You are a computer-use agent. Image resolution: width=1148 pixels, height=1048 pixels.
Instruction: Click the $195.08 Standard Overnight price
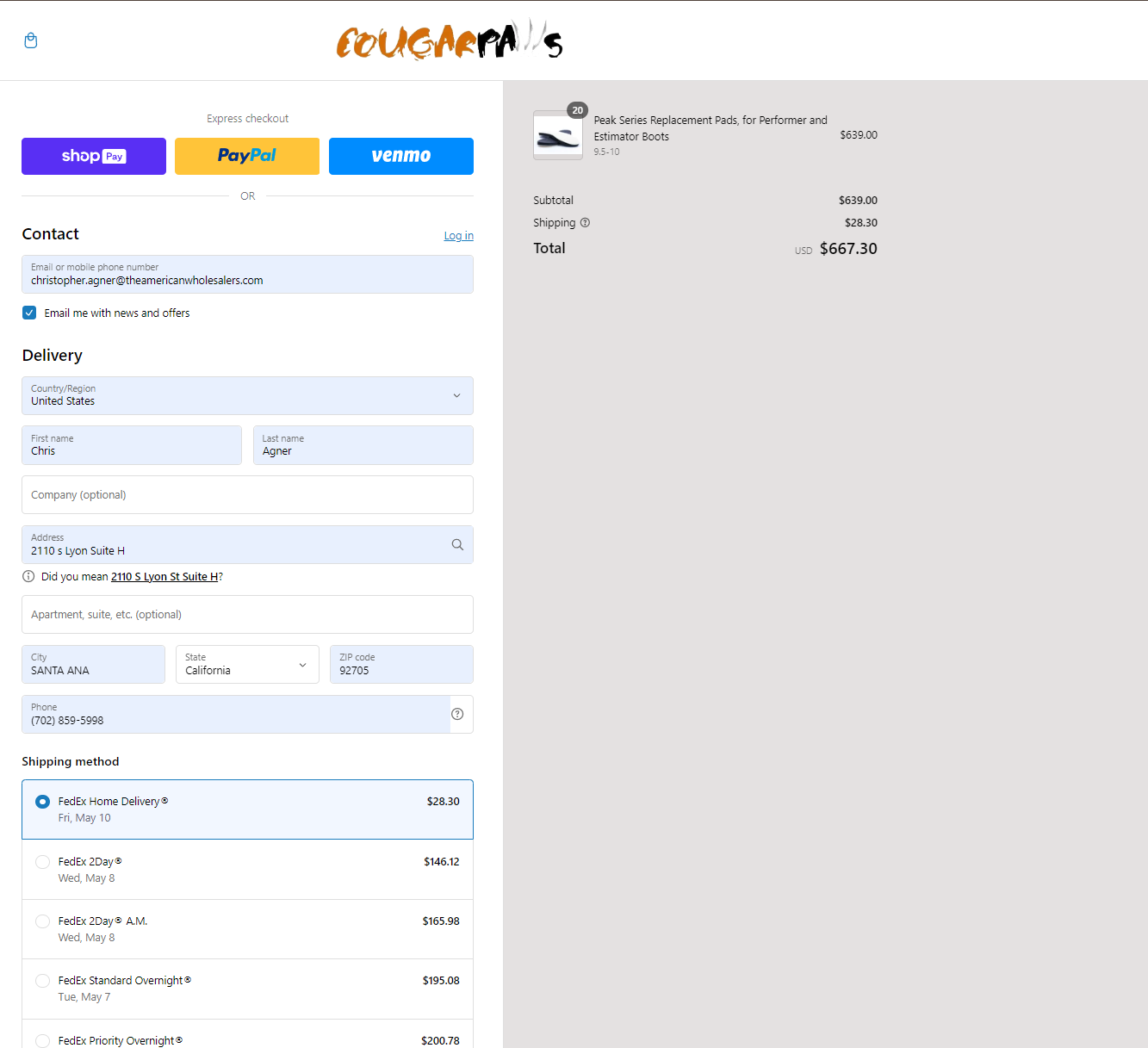[441, 981]
